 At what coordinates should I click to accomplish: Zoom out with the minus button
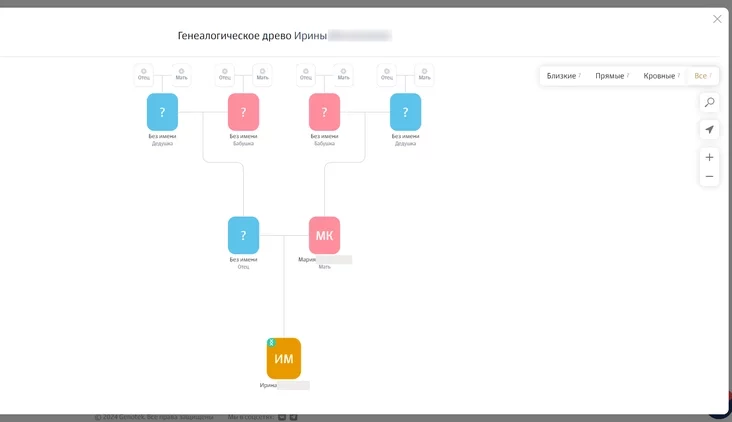(x=709, y=176)
